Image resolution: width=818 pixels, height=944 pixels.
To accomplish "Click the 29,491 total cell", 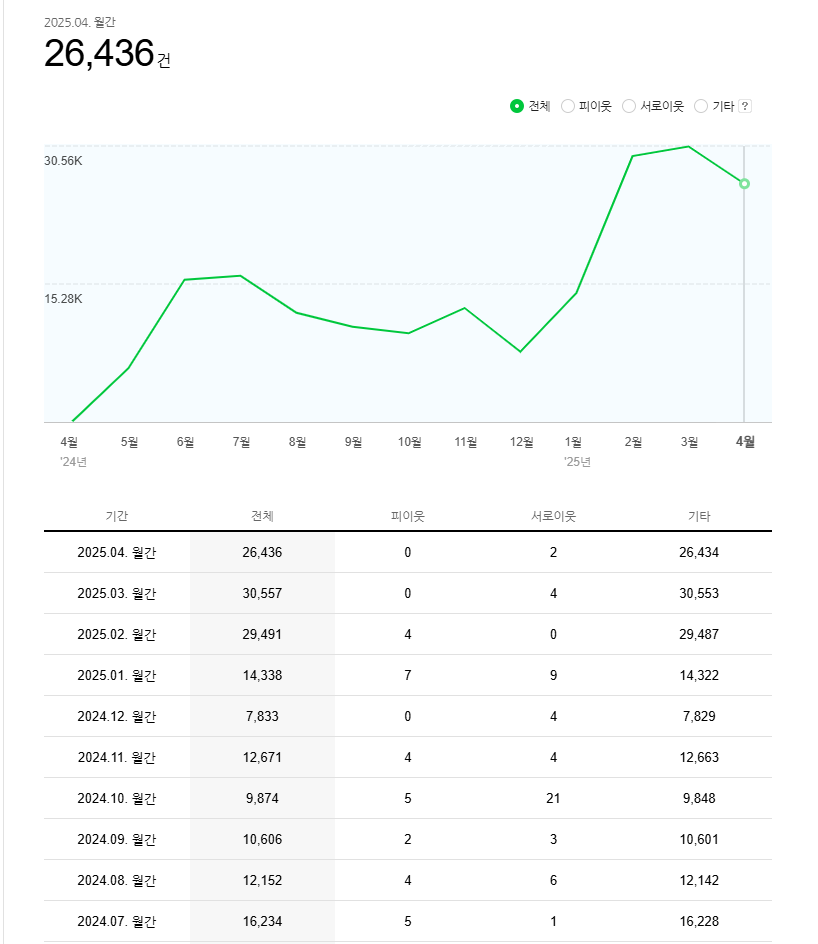I will coord(262,635).
